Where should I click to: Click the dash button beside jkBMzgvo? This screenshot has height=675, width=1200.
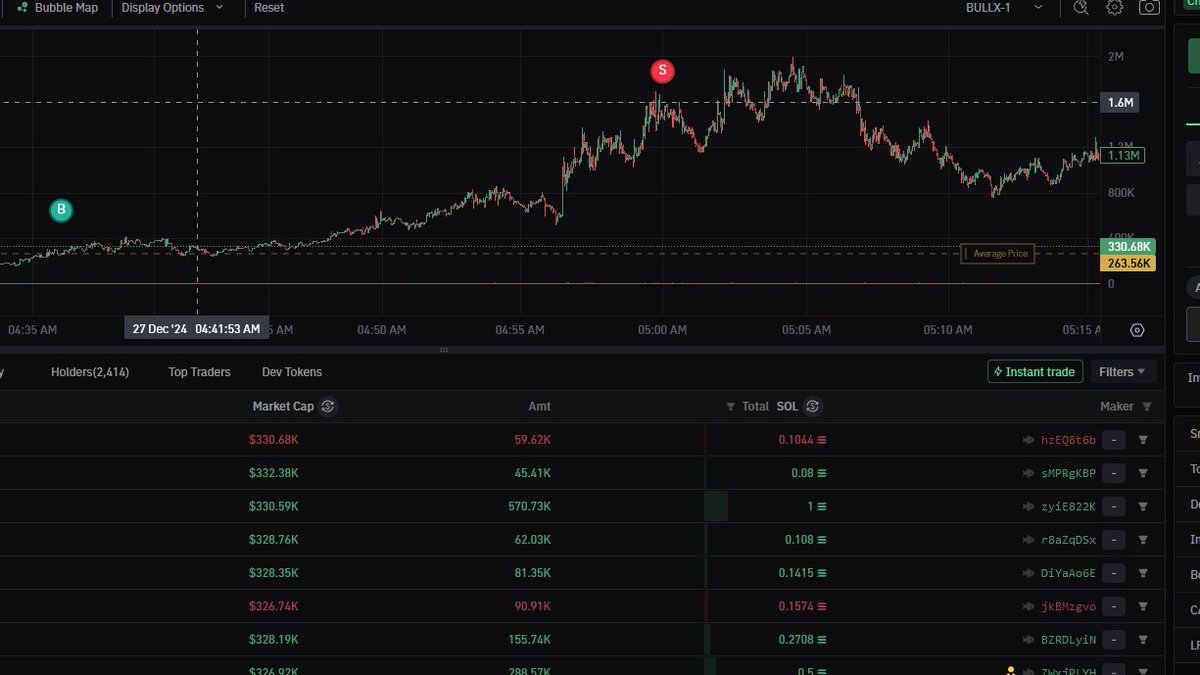(x=1114, y=607)
